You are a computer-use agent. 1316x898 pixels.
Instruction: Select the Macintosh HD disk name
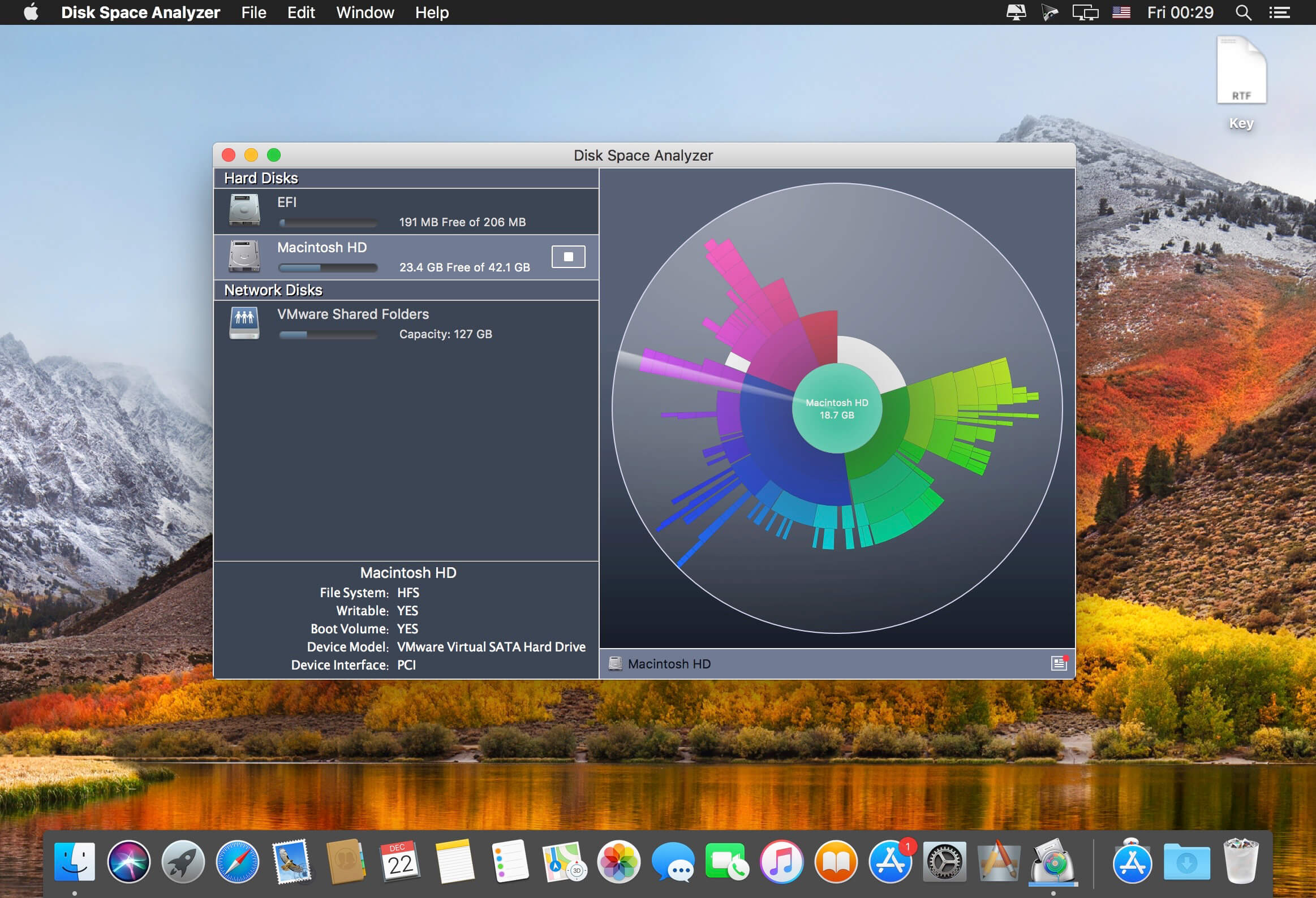click(321, 247)
